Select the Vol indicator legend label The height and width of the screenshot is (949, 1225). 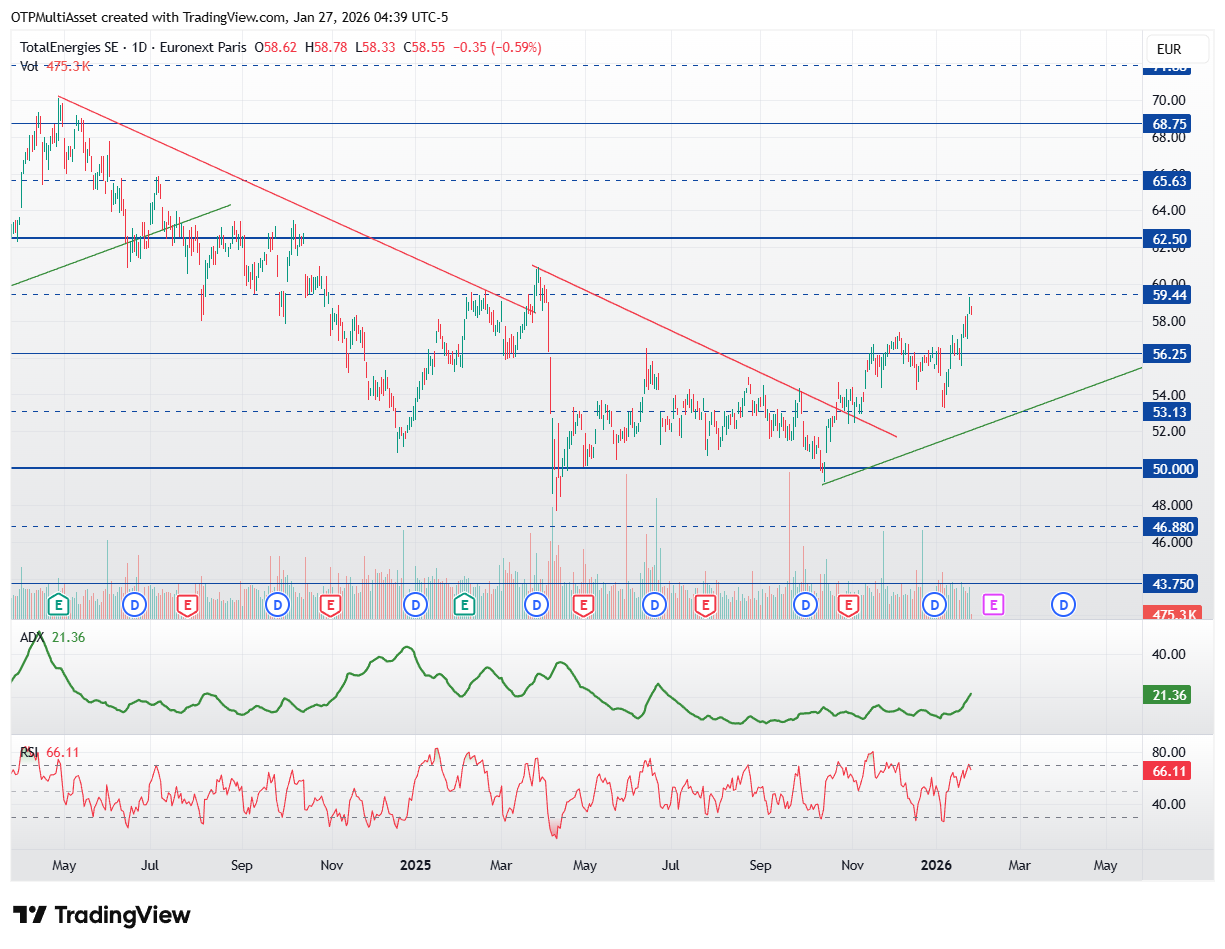(30, 66)
